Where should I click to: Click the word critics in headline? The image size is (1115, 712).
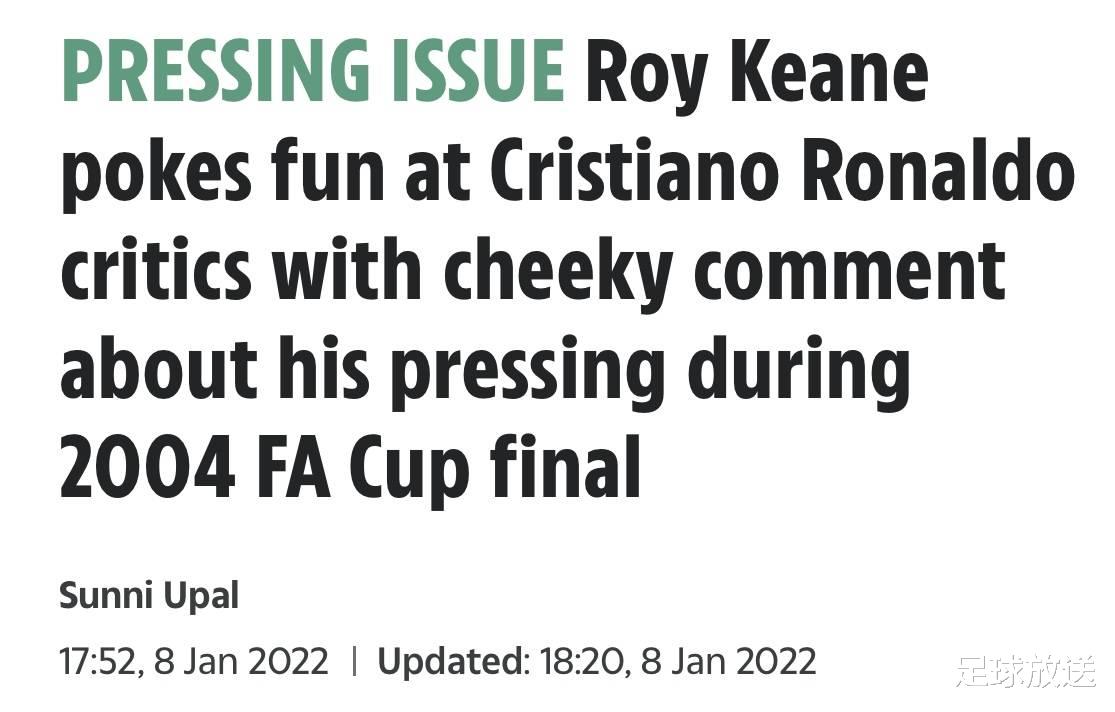click(156, 271)
